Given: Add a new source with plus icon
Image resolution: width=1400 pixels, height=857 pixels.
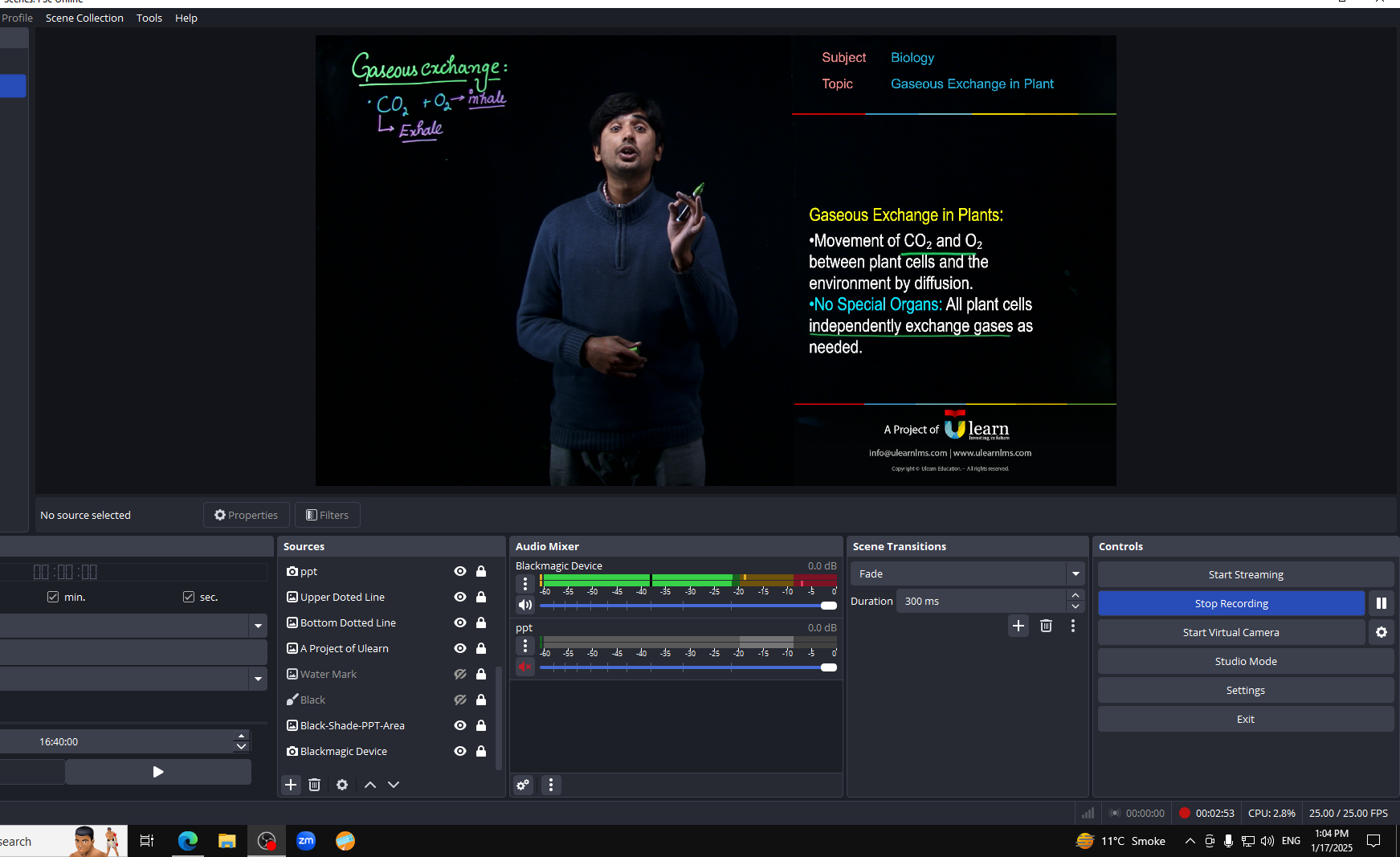Looking at the screenshot, I should [291, 785].
